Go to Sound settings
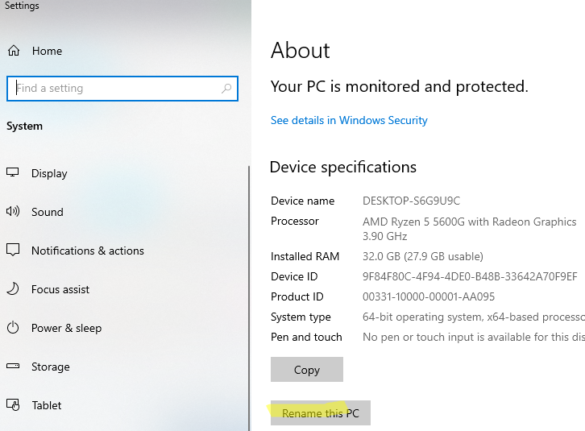This screenshot has height=431, width=585. point(47,212)
